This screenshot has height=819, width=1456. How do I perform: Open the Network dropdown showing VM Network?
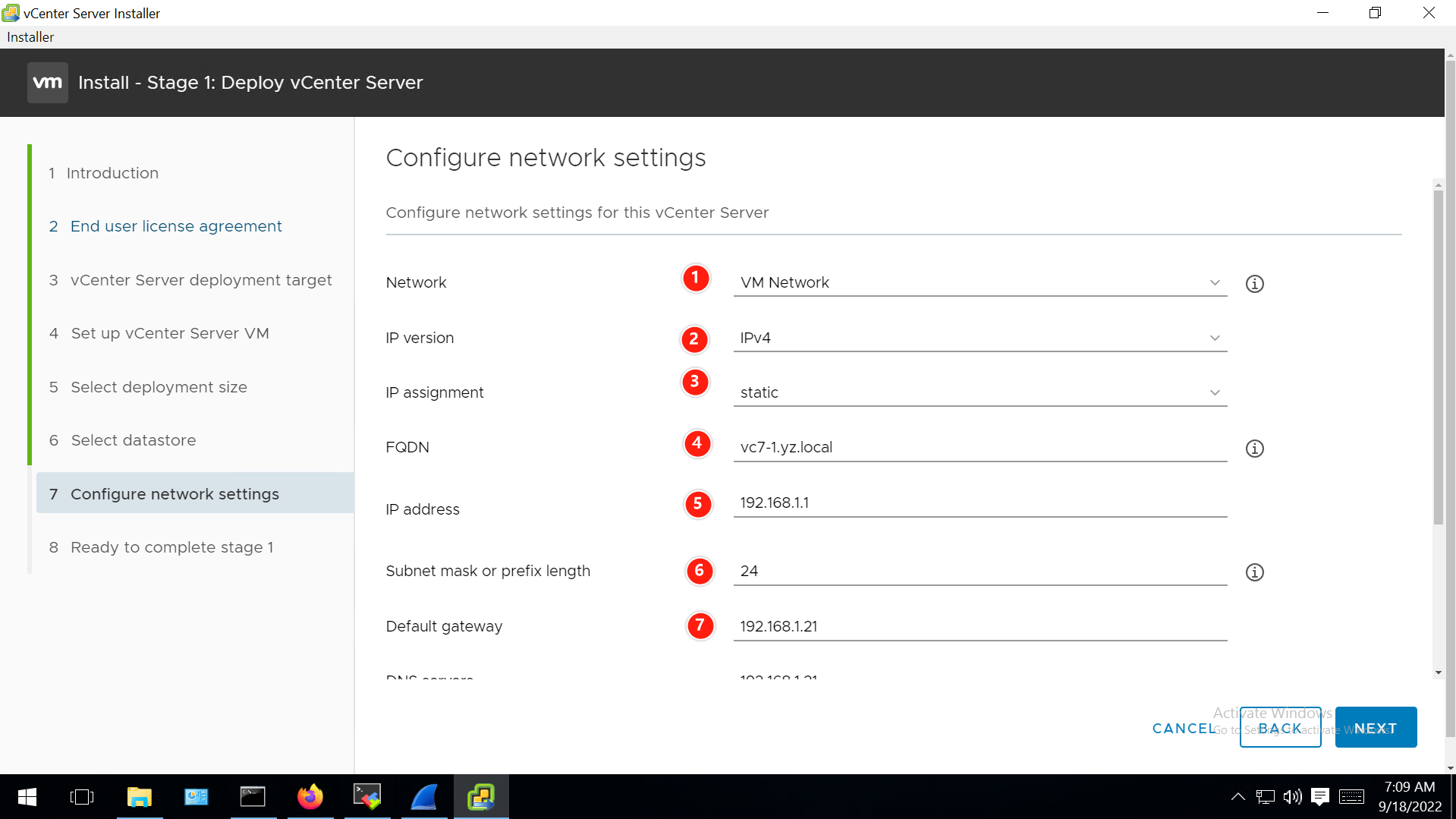coord(980,282)
